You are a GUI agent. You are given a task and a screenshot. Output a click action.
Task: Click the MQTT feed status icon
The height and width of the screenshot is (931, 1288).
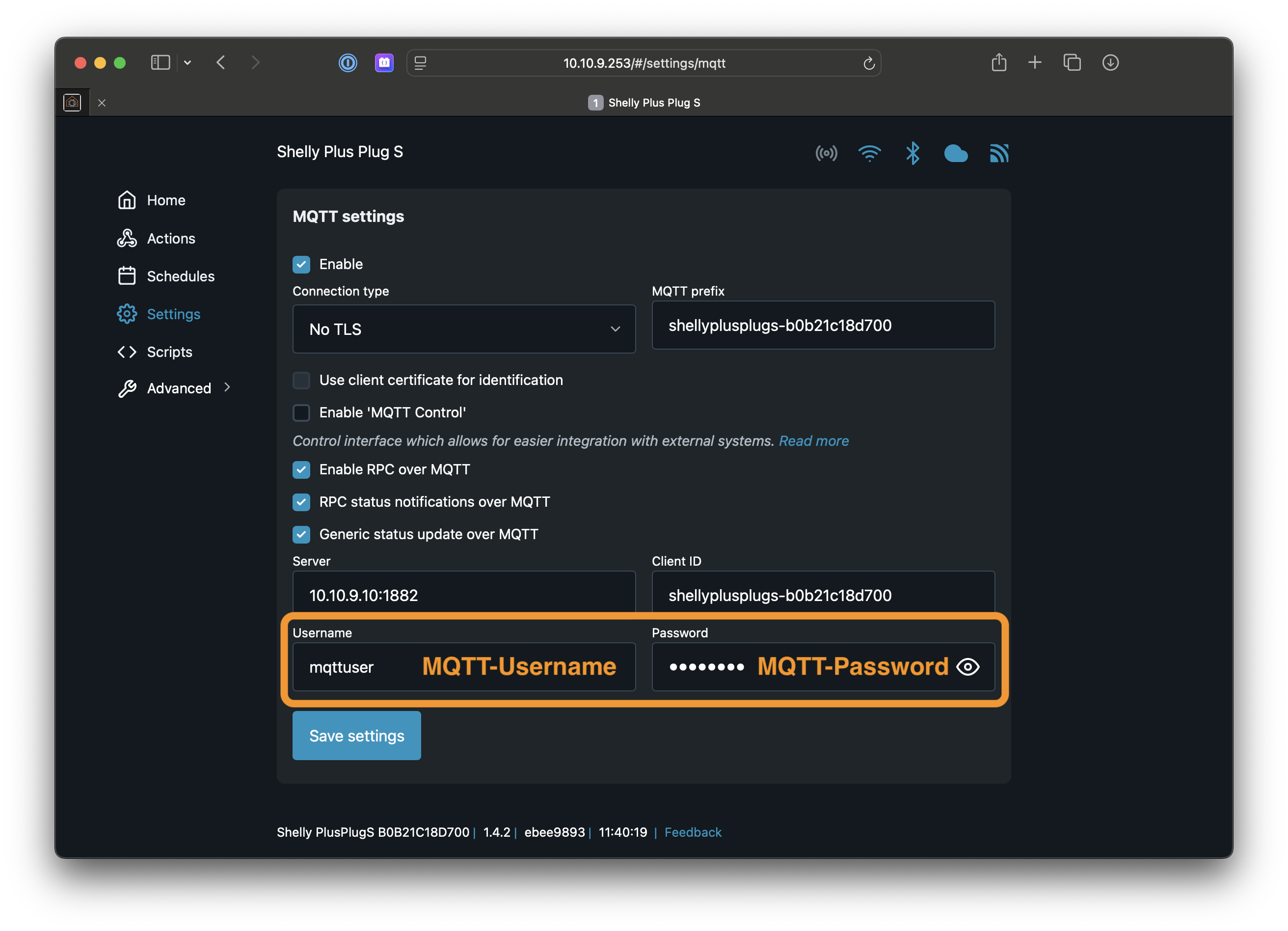coord(999,153)
